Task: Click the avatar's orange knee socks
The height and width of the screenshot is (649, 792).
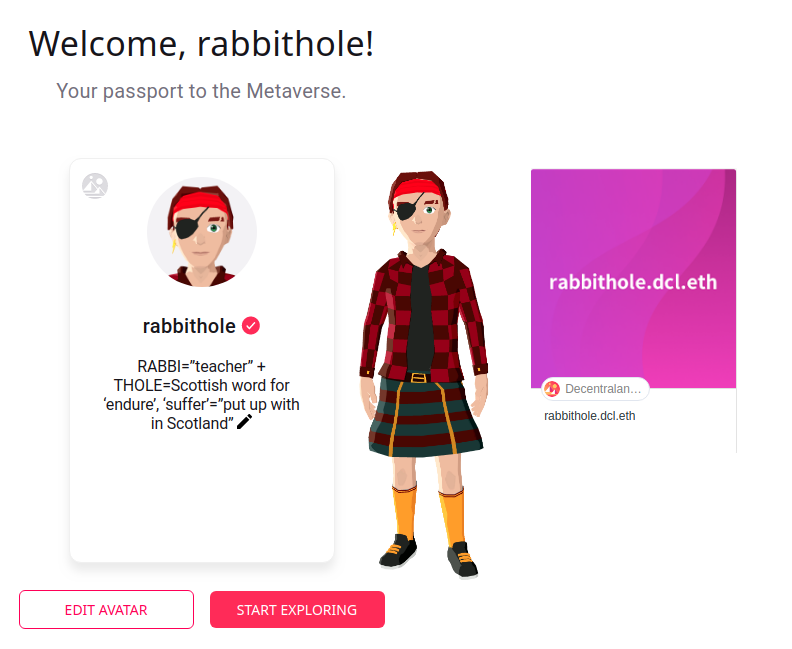Action: tap(427, 513)
